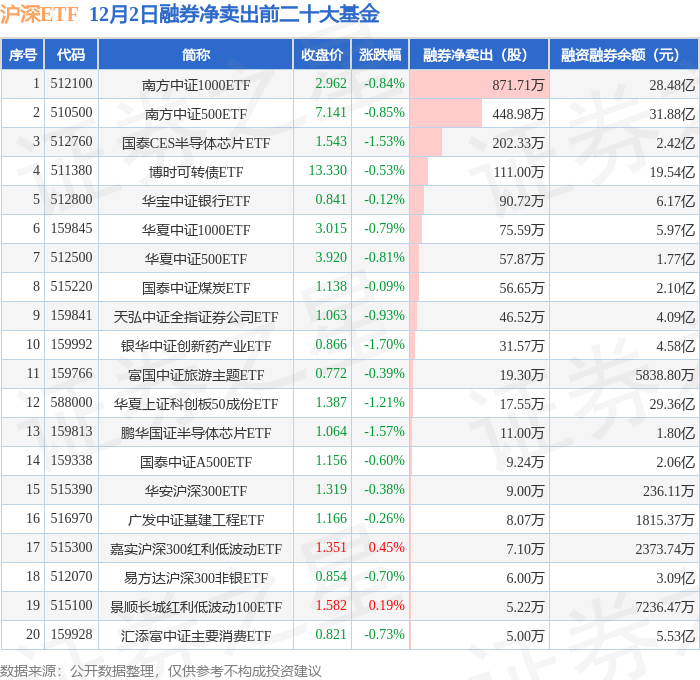Click the 简称 column header
This screenshot has width=700, height=680.
[196, 55]
